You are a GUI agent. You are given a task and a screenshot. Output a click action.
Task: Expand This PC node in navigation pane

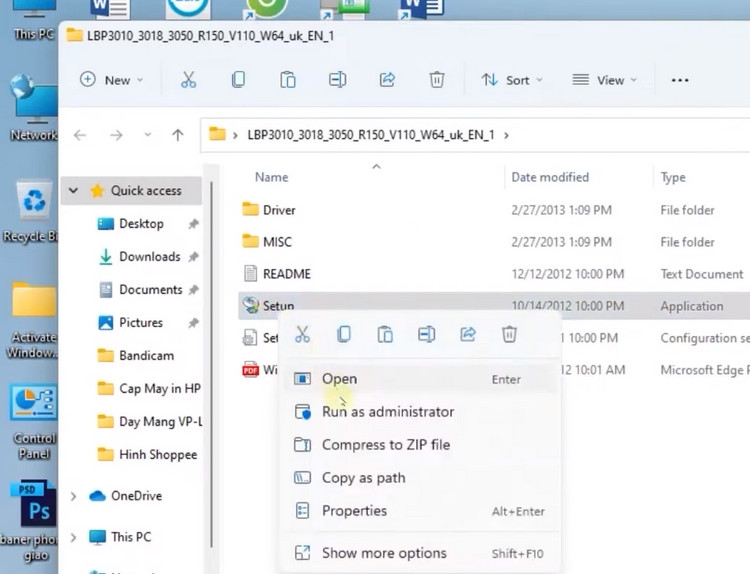[73, 538]
